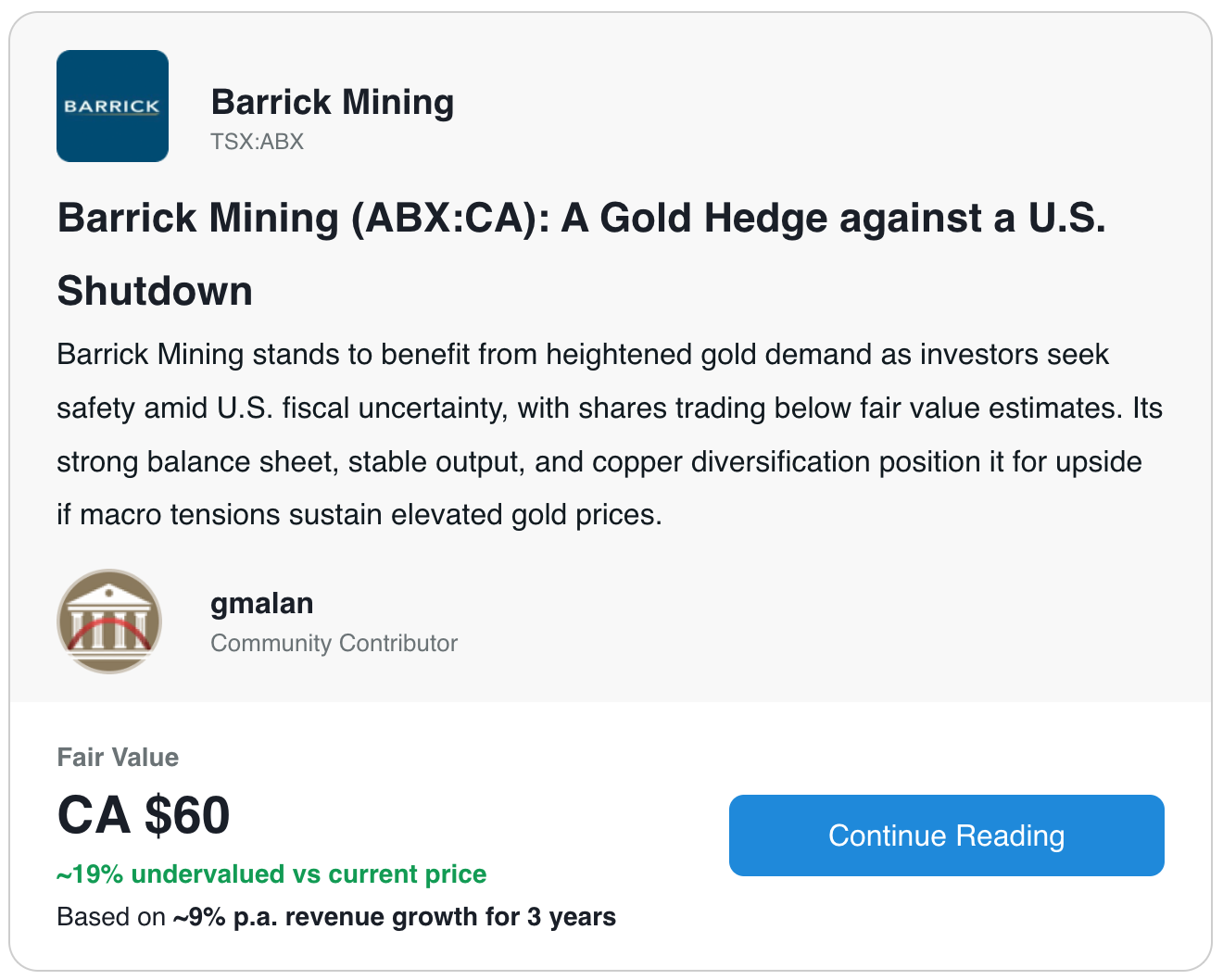Click the summary line about elevated gold prices
Image resolution: width=1223 pixels, height=980 pixels.
[x=359, y=514]
